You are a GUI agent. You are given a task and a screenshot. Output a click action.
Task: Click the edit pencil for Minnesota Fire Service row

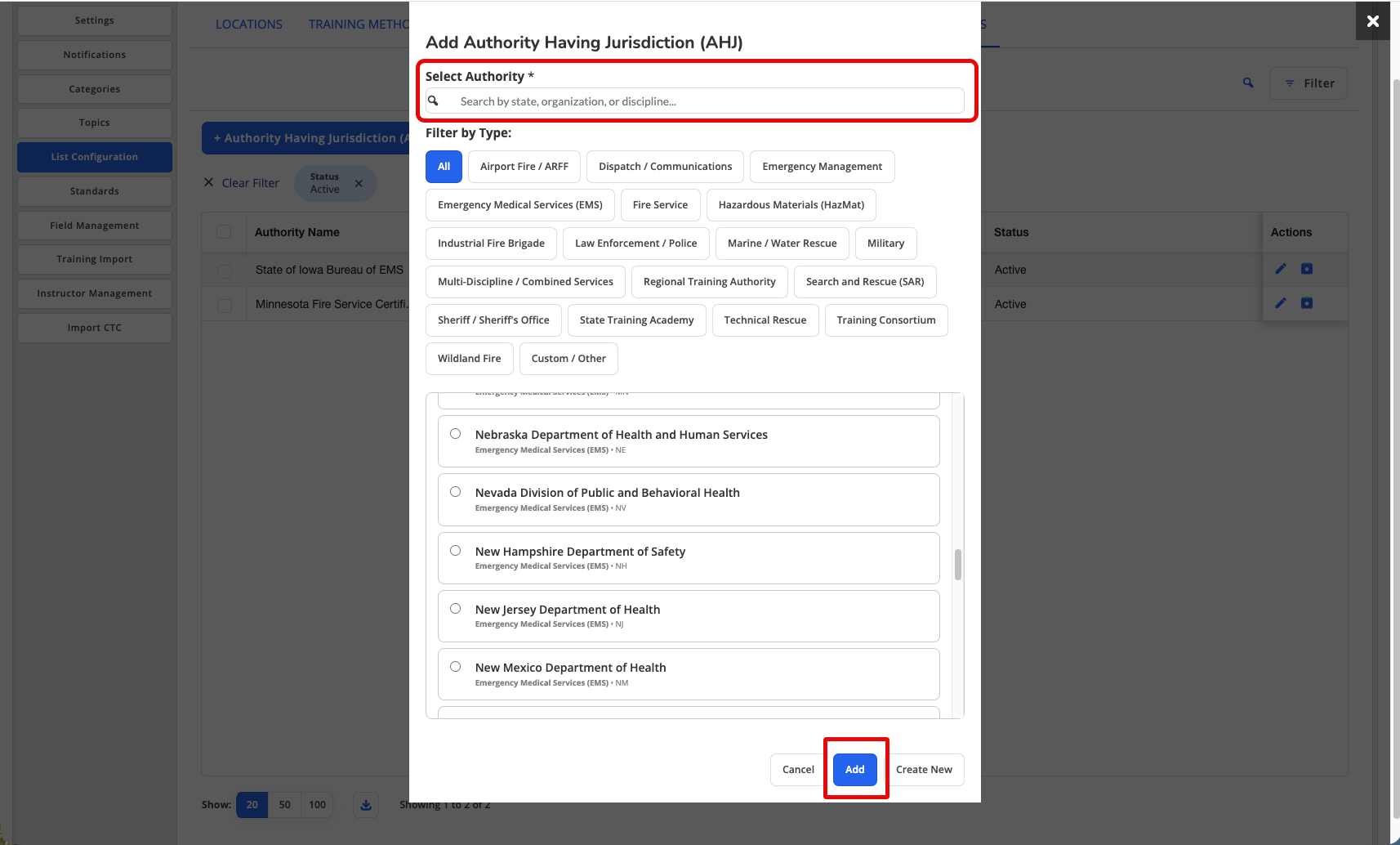[x=1281, y=303]
